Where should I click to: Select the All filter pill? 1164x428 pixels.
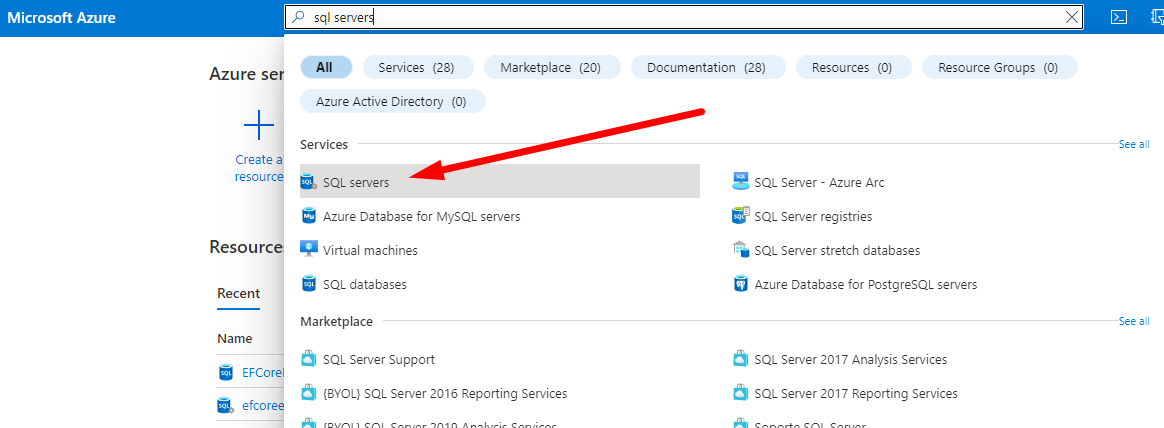pos(325,67)
